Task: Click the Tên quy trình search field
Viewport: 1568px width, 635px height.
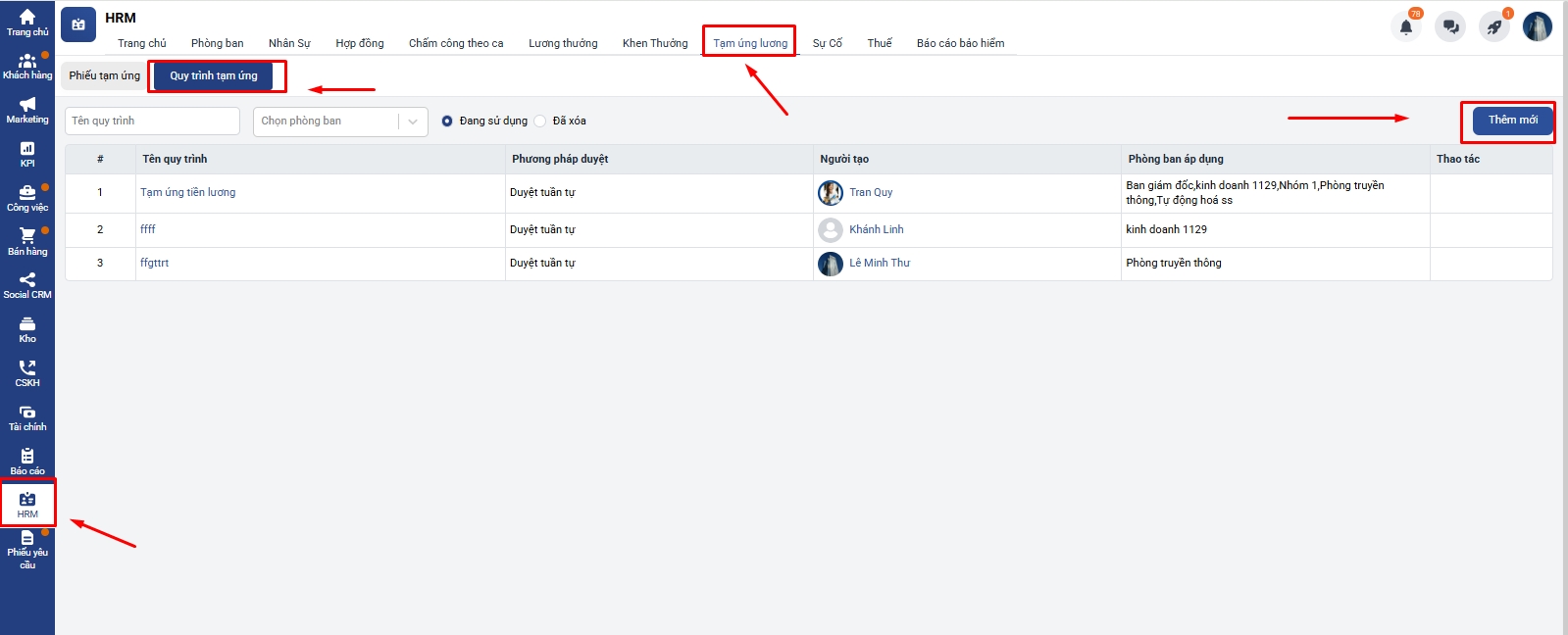Action: click(x=152, y=122)
